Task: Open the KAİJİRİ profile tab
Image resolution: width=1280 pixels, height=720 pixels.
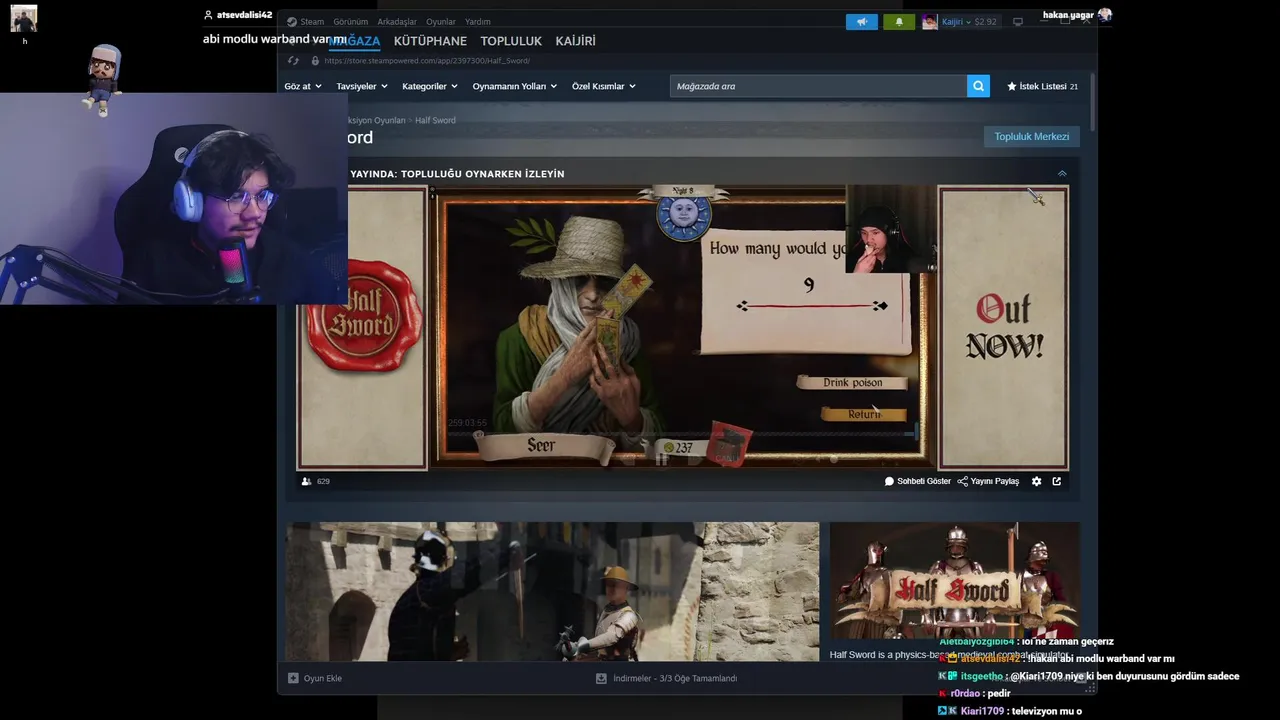Action: [x=575, y=41]
